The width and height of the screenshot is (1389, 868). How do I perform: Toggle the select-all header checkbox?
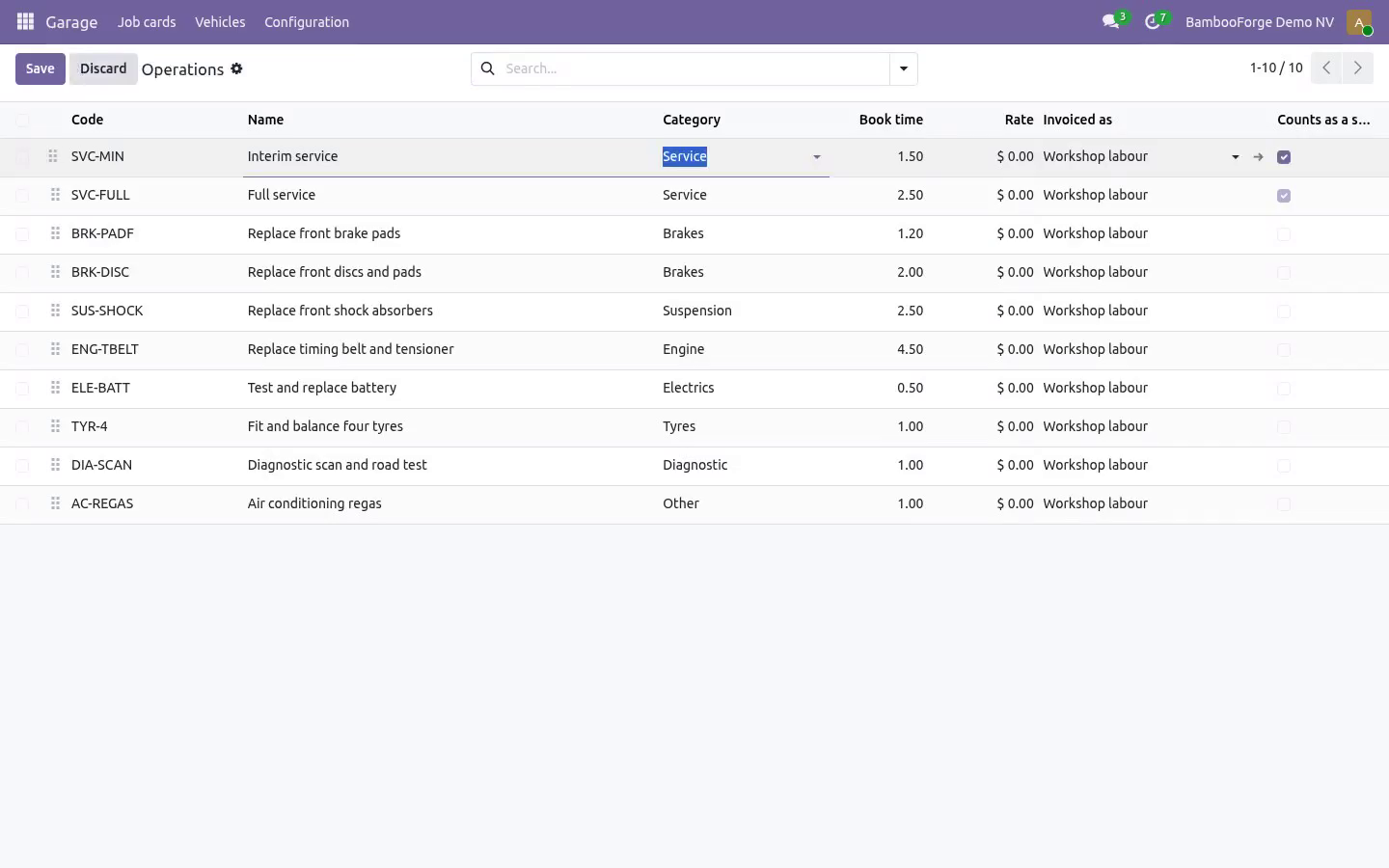coord(22,120)
